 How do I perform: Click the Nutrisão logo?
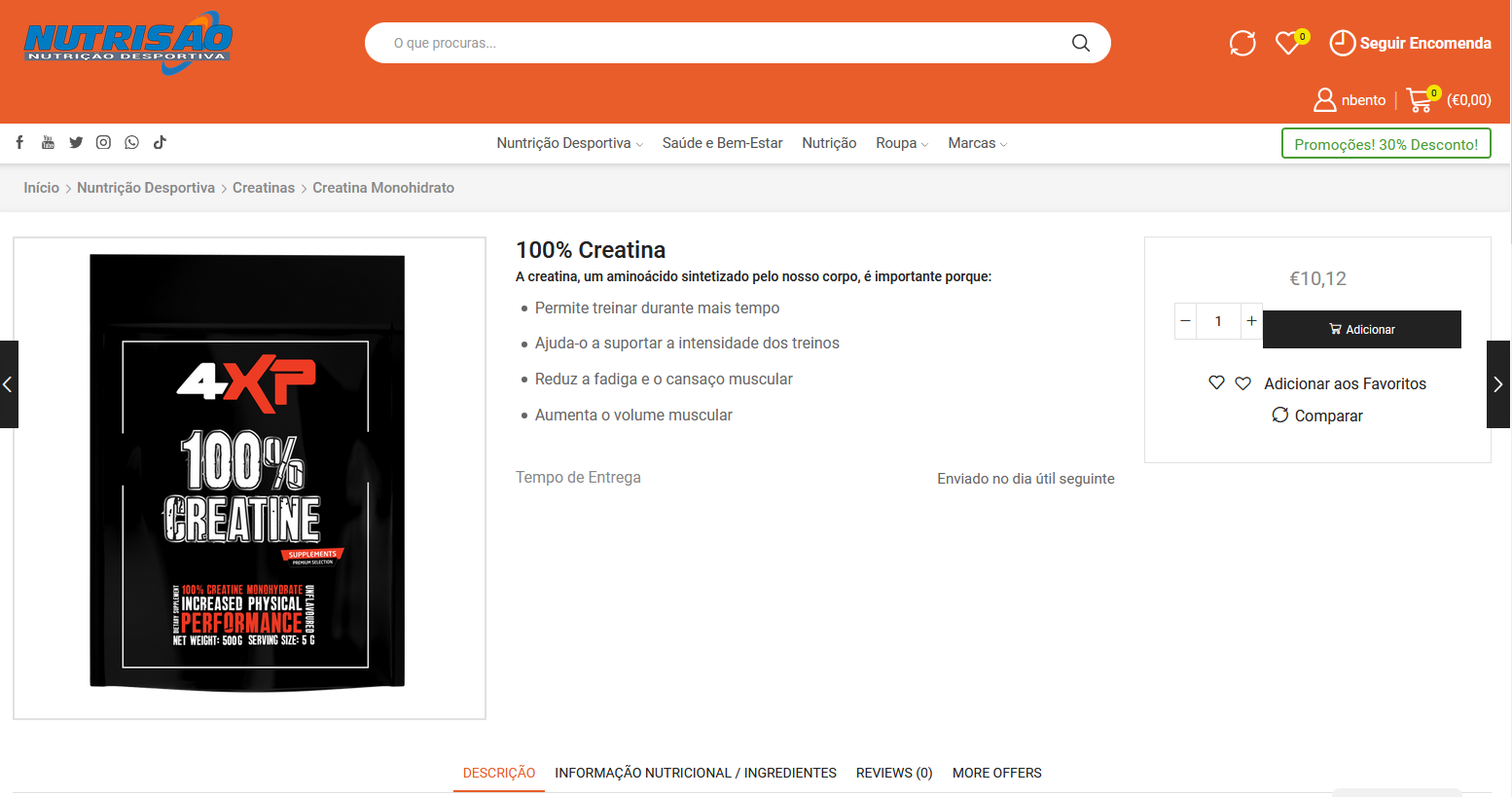(x=128, y=43)
